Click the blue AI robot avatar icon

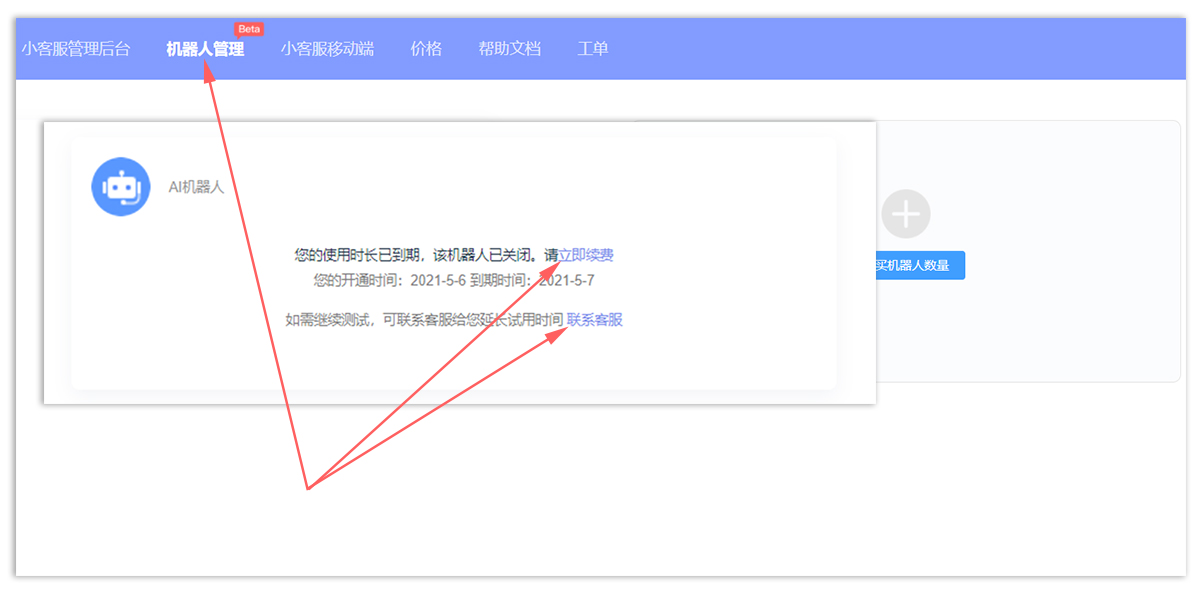coord(121,187)
